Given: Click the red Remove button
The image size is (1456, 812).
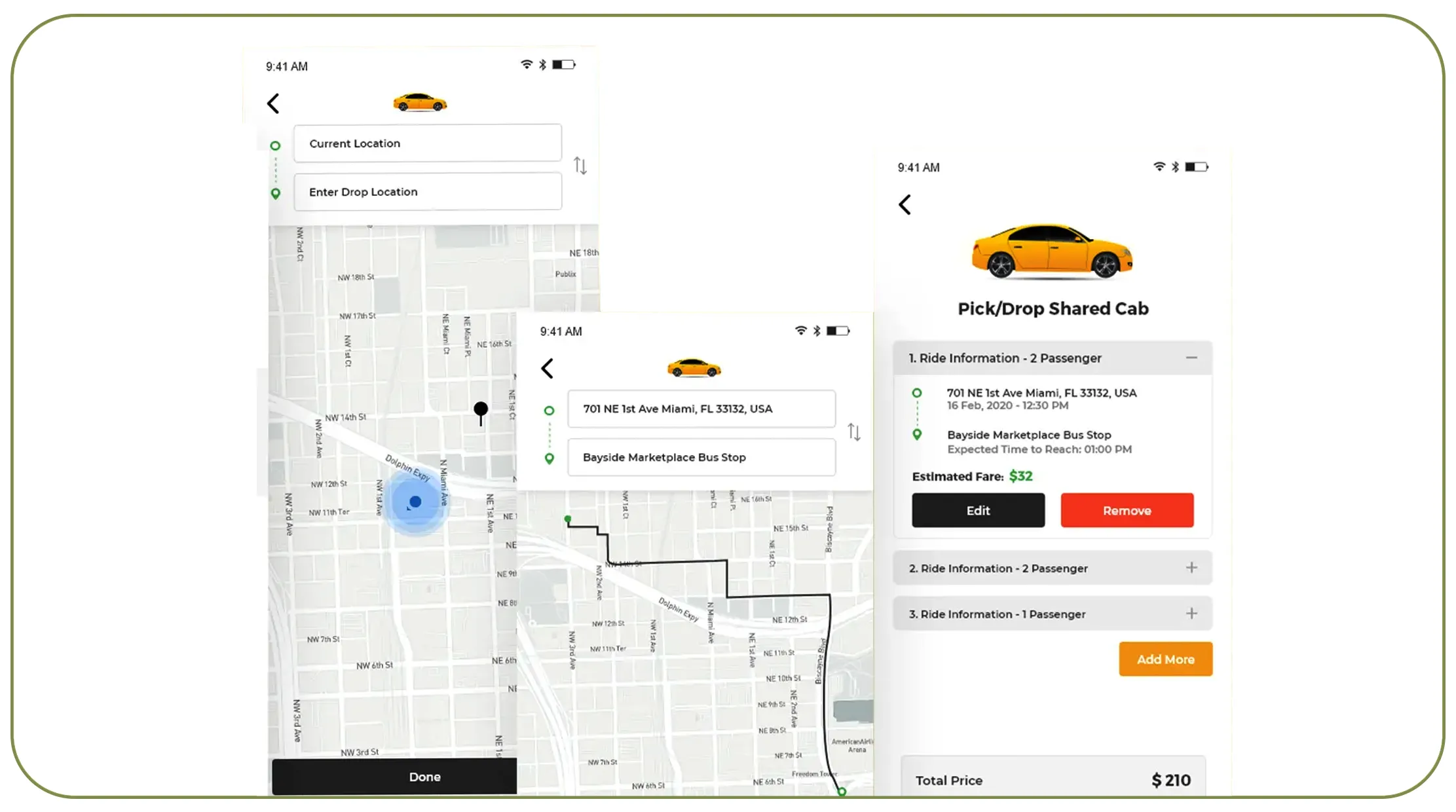Looking at the screenshot, I should pos(1127,510).
